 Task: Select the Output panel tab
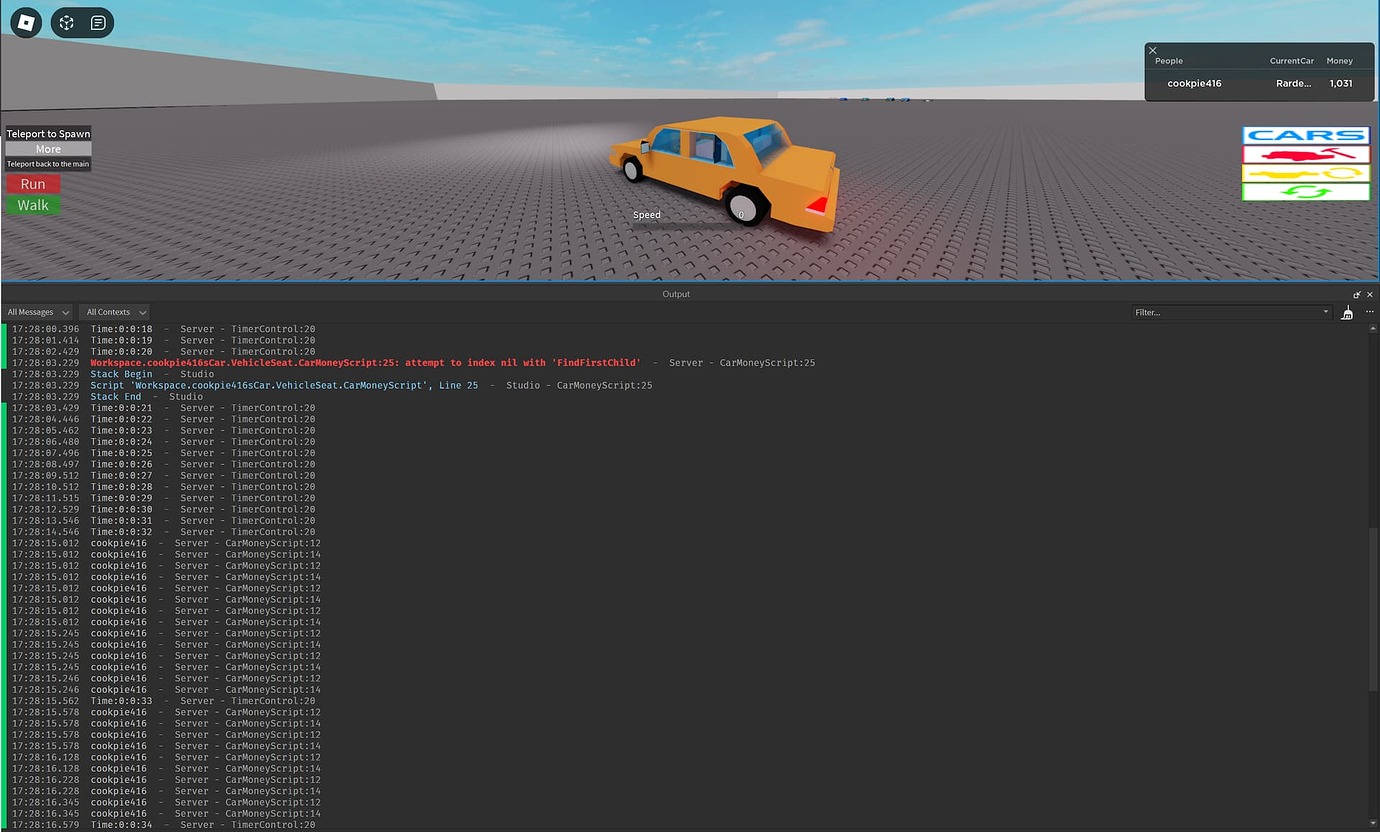tap(676, 294)
